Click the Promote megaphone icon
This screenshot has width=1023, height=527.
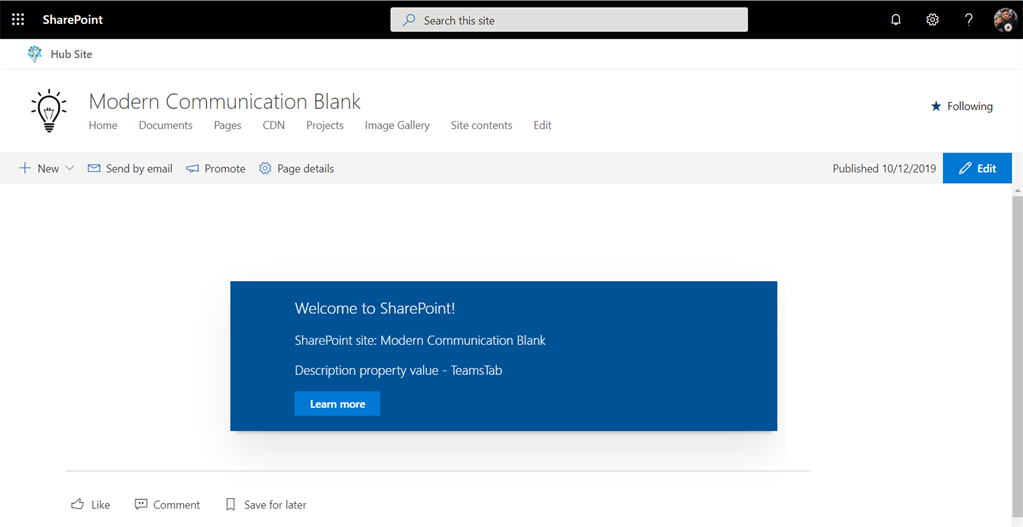coord(192,168)
